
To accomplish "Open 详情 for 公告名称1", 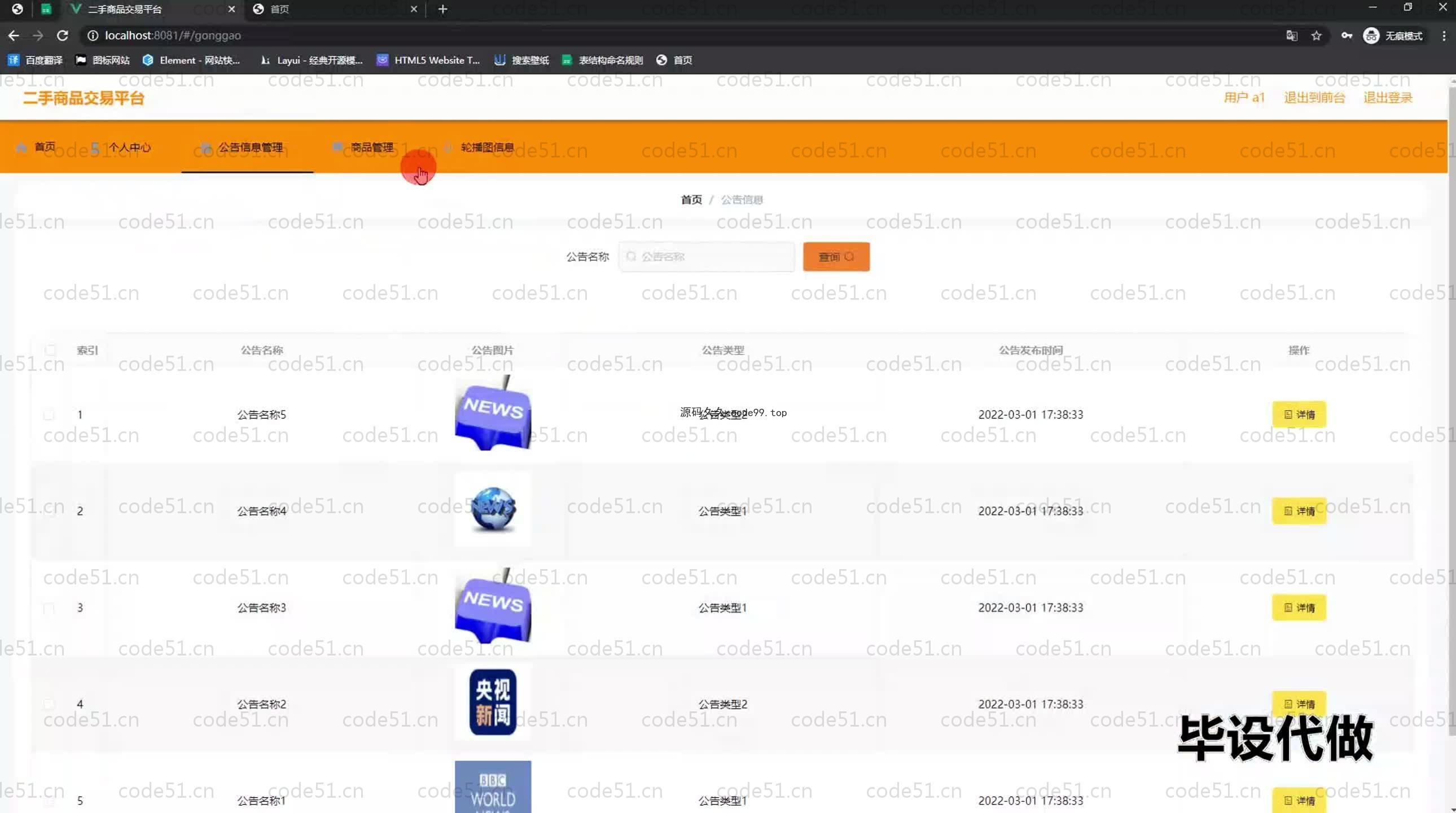I will (1299, 801).
